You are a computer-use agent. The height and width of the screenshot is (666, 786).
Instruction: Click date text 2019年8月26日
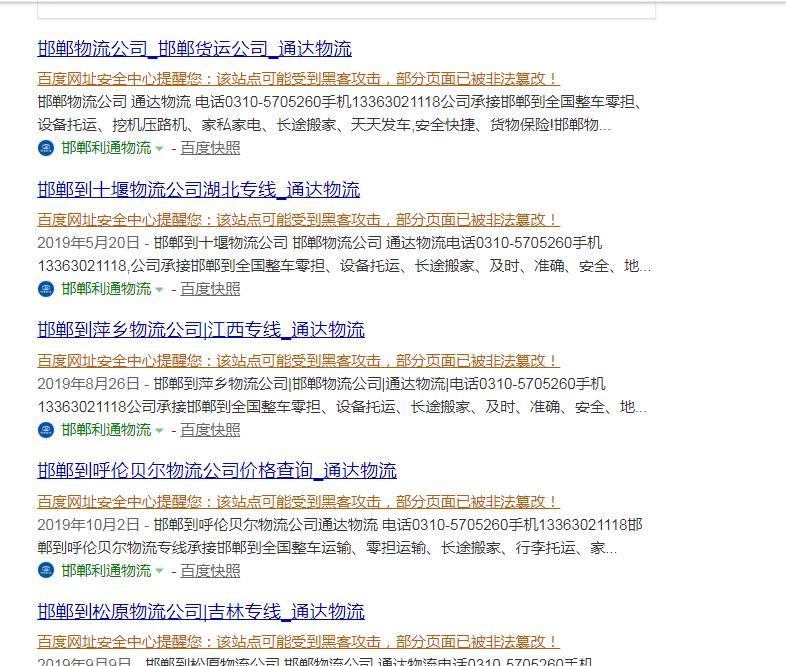pyautogui.click(x=88, y=383)
